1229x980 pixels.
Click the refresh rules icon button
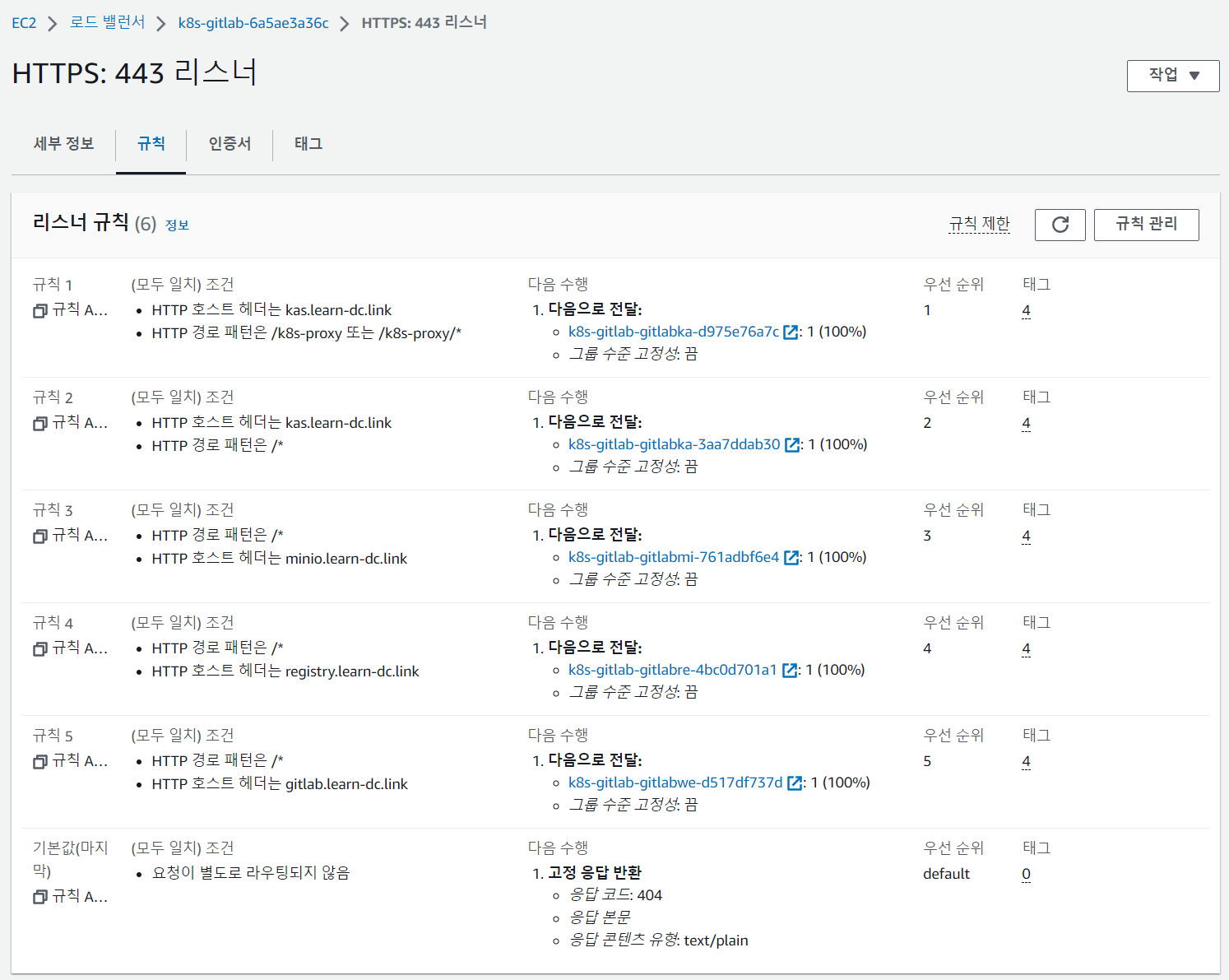[1060, 225]
